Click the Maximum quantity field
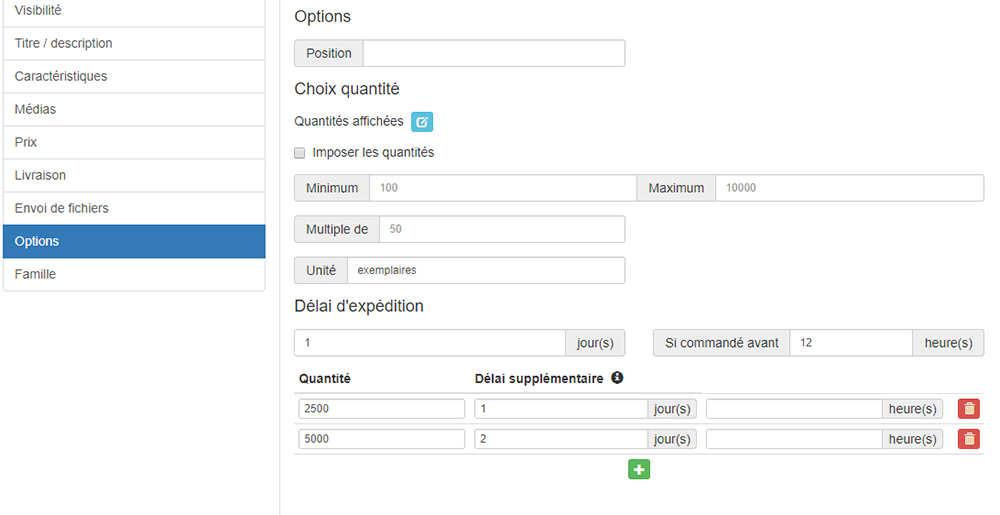1000x515 pixels. [849, 188]
